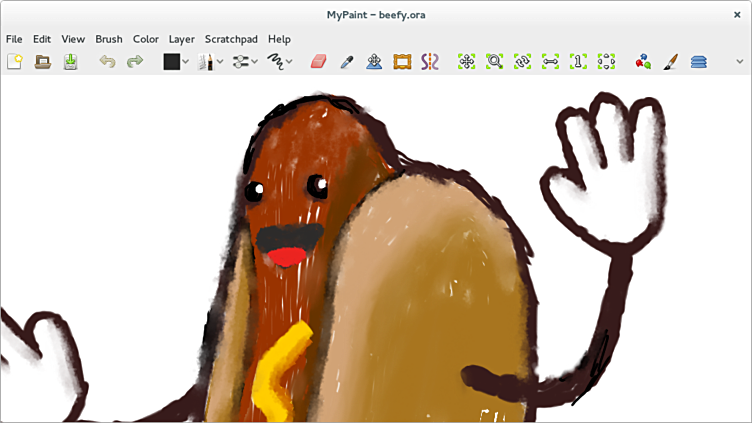This screenshot has width=752, height=423.
Task: Toggle the eraser mode
Action: (x=318, y=62)
